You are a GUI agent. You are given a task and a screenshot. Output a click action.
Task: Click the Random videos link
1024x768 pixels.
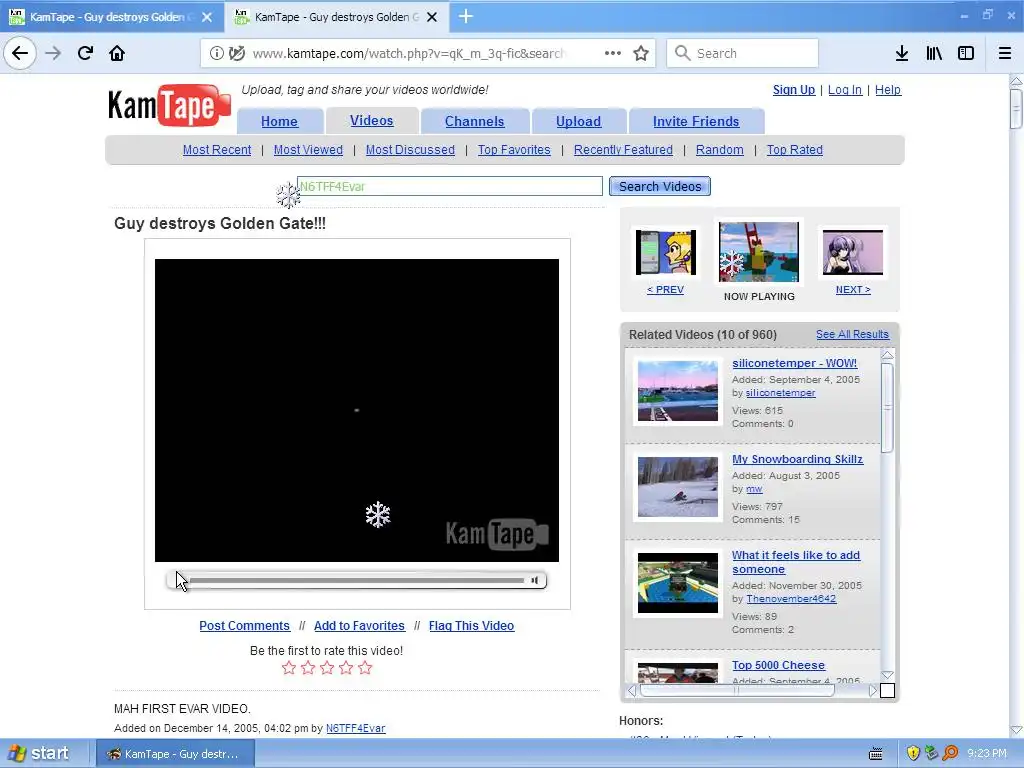720,150
